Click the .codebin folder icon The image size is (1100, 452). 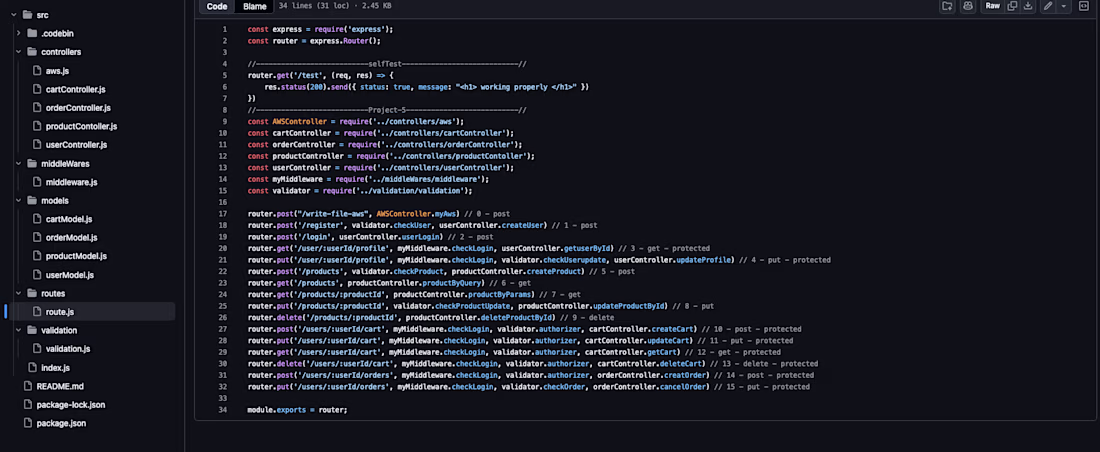32,33
